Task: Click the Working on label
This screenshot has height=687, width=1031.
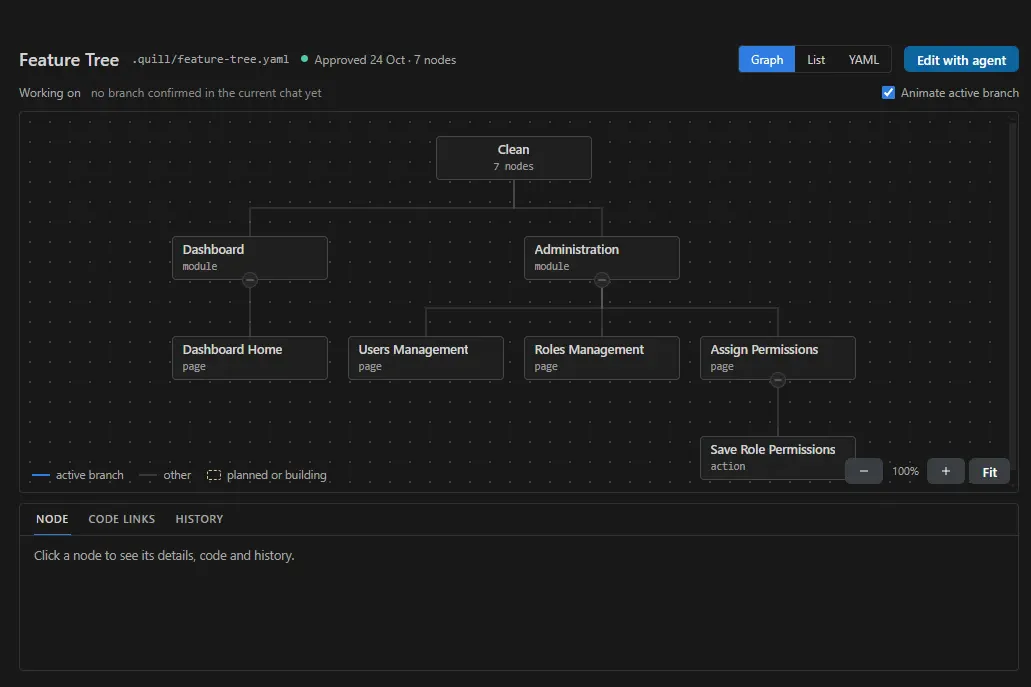Action: click(x=50, y=93)
